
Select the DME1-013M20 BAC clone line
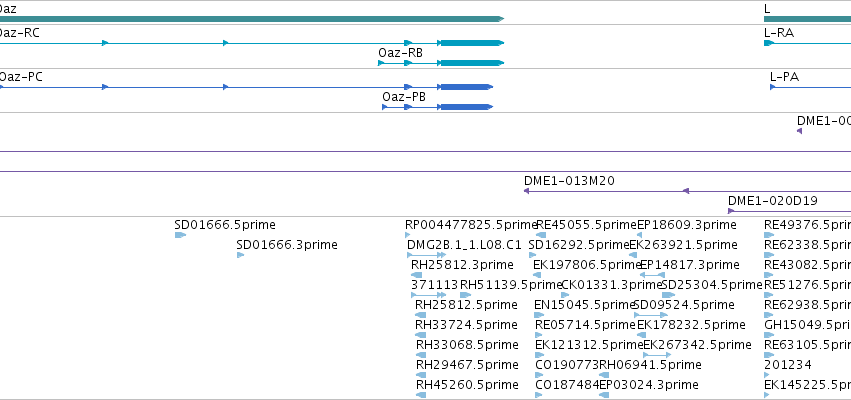(x=687, y=191)
